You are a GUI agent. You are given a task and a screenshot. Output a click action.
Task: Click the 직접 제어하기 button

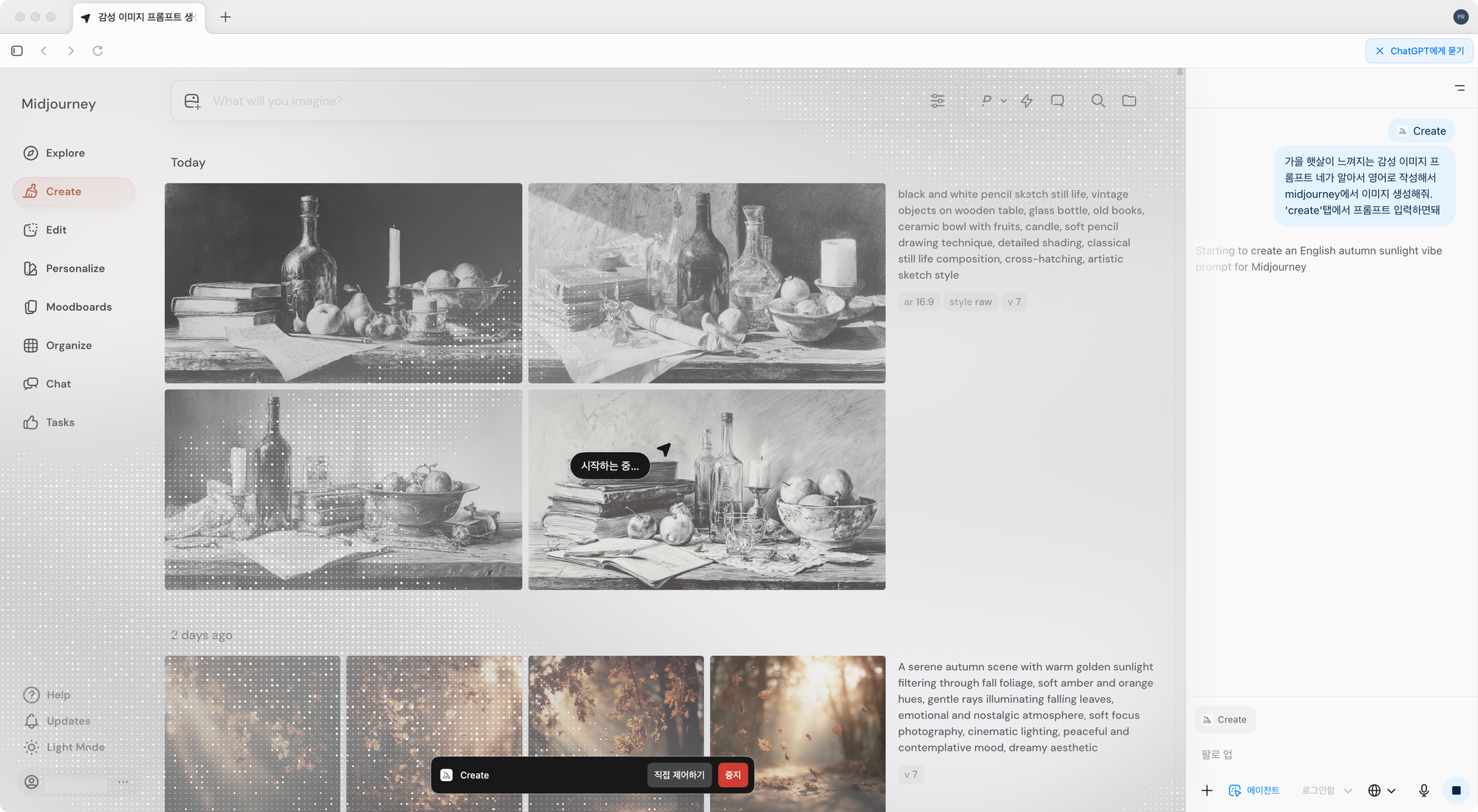coord(679,775)
